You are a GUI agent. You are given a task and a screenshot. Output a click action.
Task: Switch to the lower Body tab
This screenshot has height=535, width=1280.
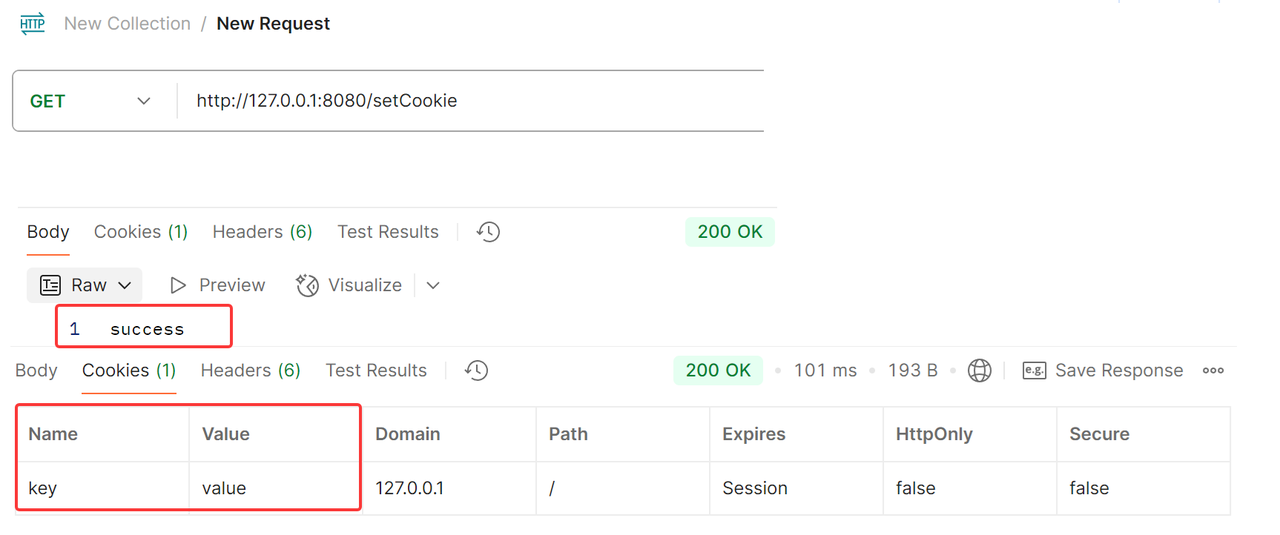[x=36, y=371]
